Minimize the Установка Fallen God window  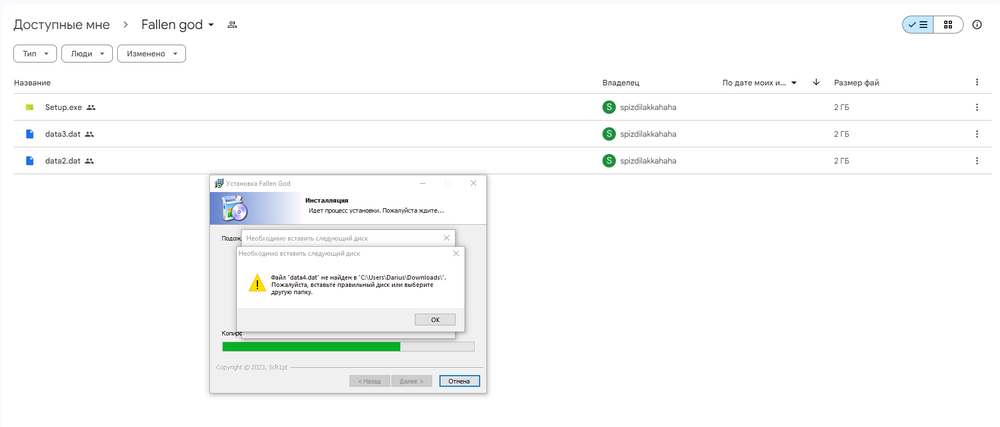423,184
